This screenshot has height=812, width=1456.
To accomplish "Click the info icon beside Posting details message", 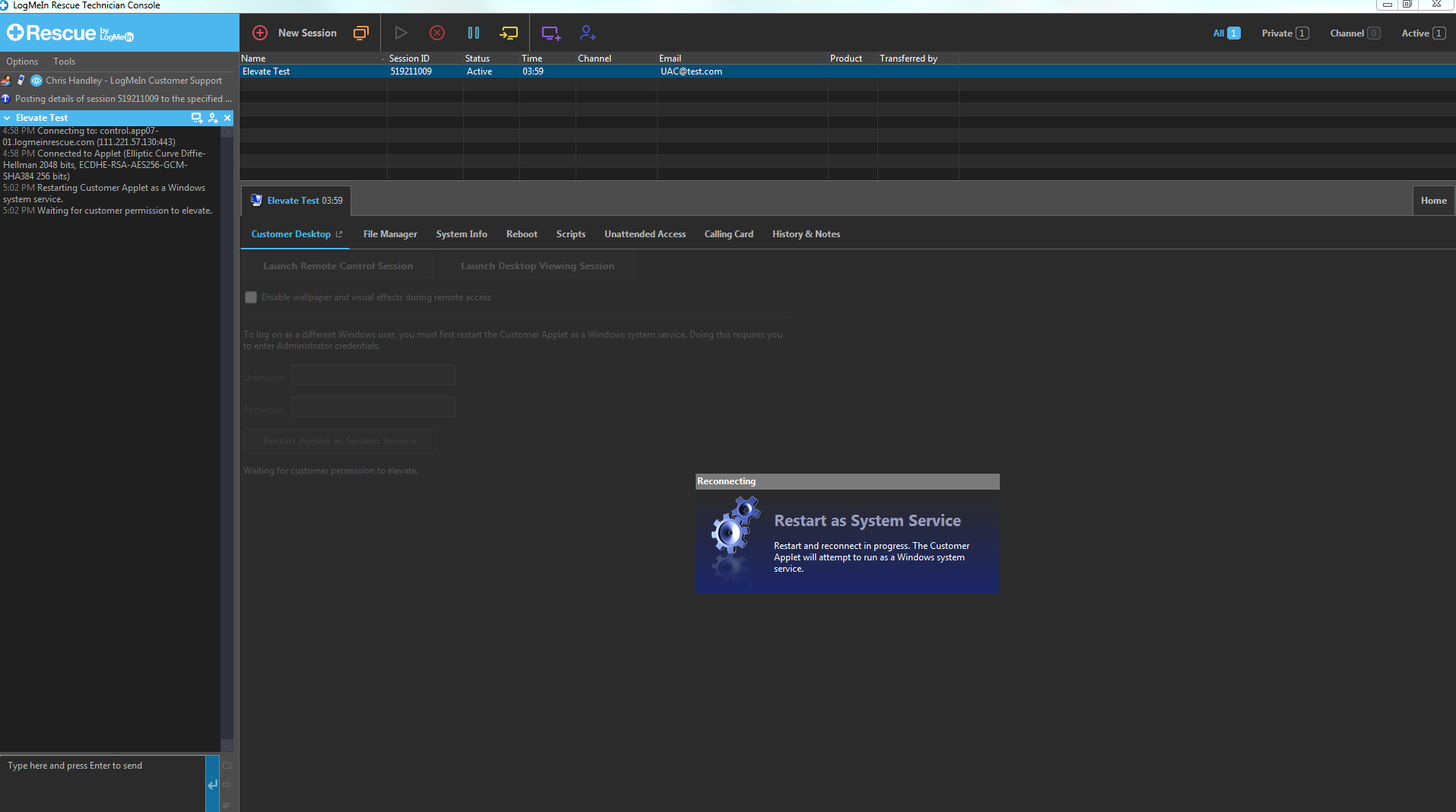I will click(6, 99).
